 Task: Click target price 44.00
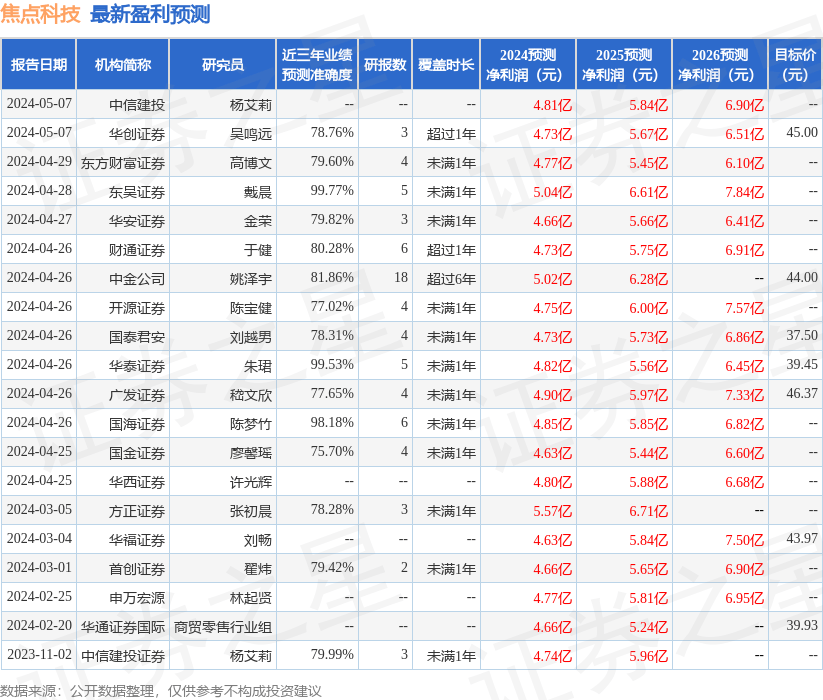pos(802,278)
